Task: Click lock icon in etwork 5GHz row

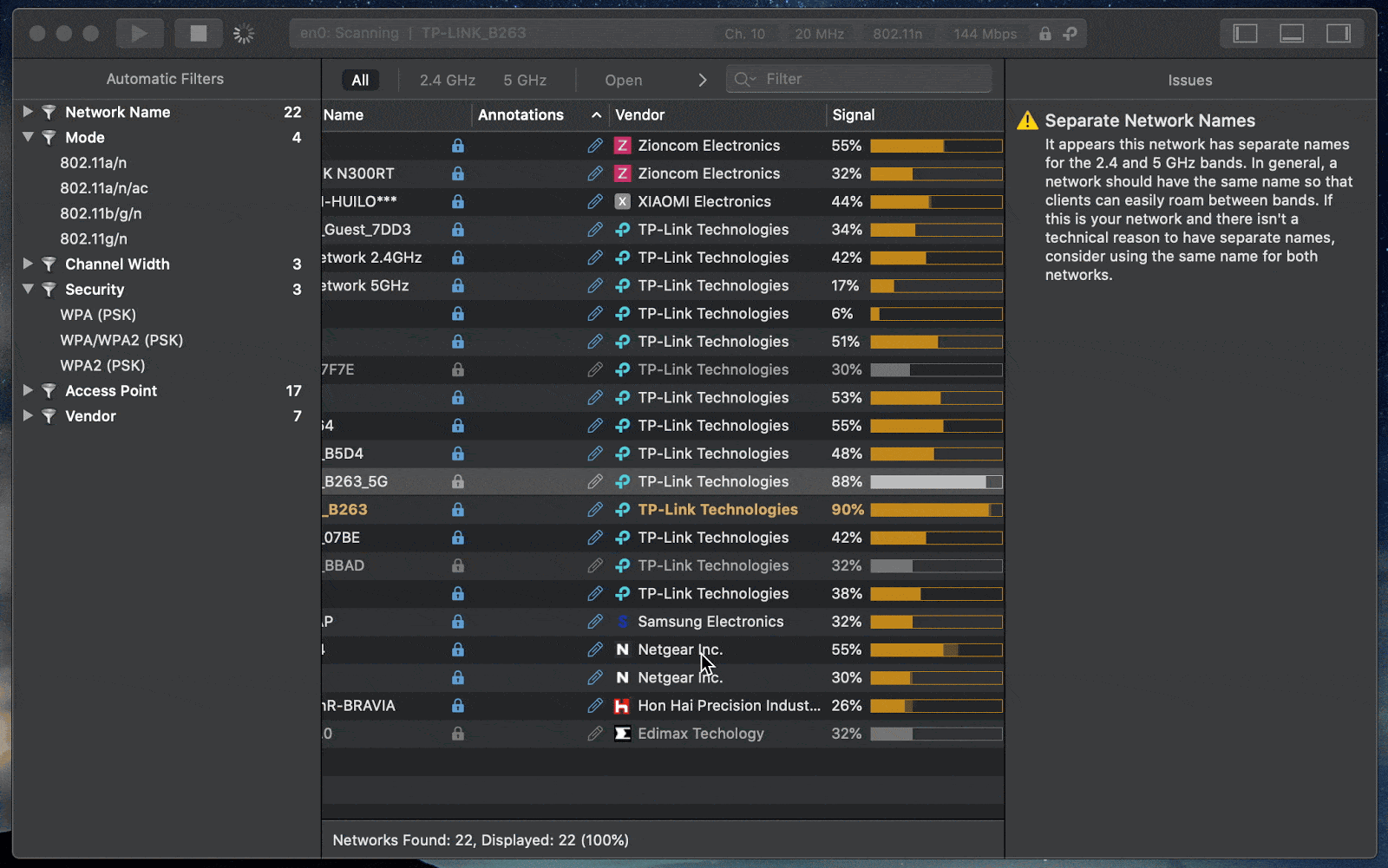Action: pos(458,285)
